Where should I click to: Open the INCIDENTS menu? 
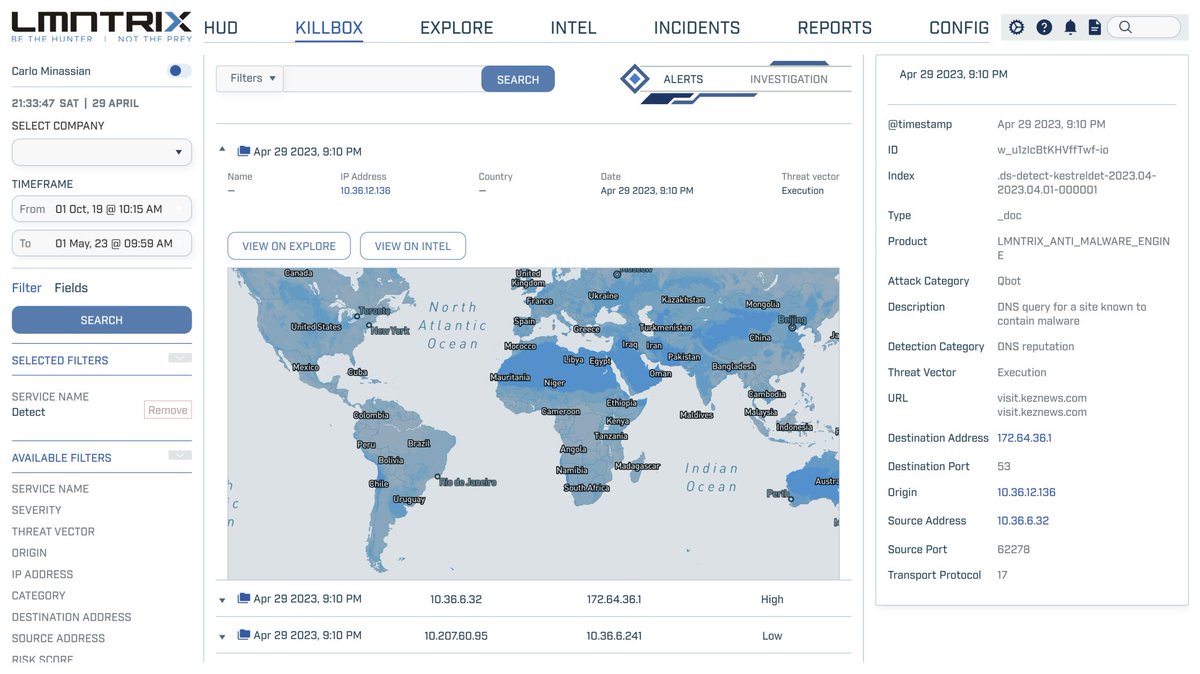pos(697,28)
